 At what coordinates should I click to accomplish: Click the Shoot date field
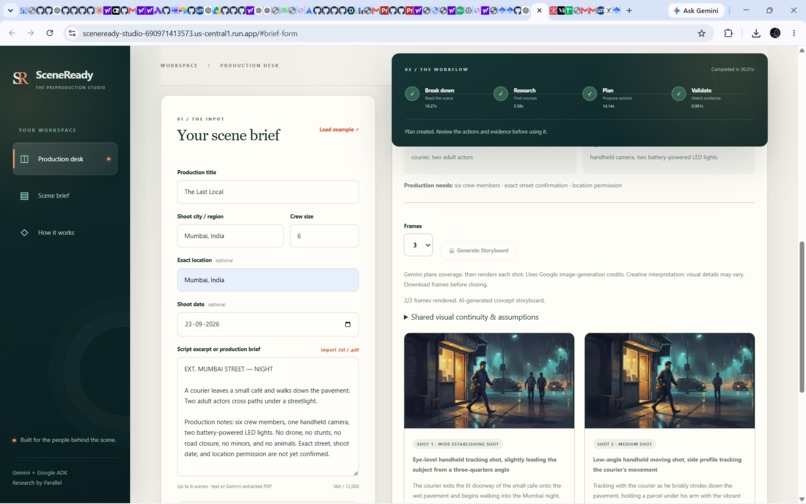(268, 324)
